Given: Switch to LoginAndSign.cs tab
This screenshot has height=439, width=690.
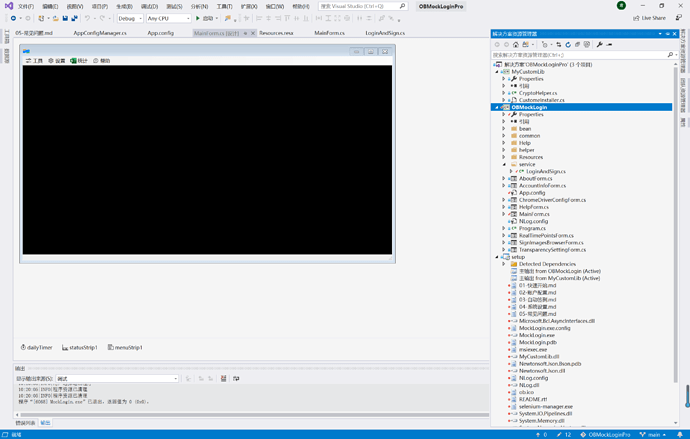Looking at the screenshot, I should pyautogui.click(x=385, y=33).
